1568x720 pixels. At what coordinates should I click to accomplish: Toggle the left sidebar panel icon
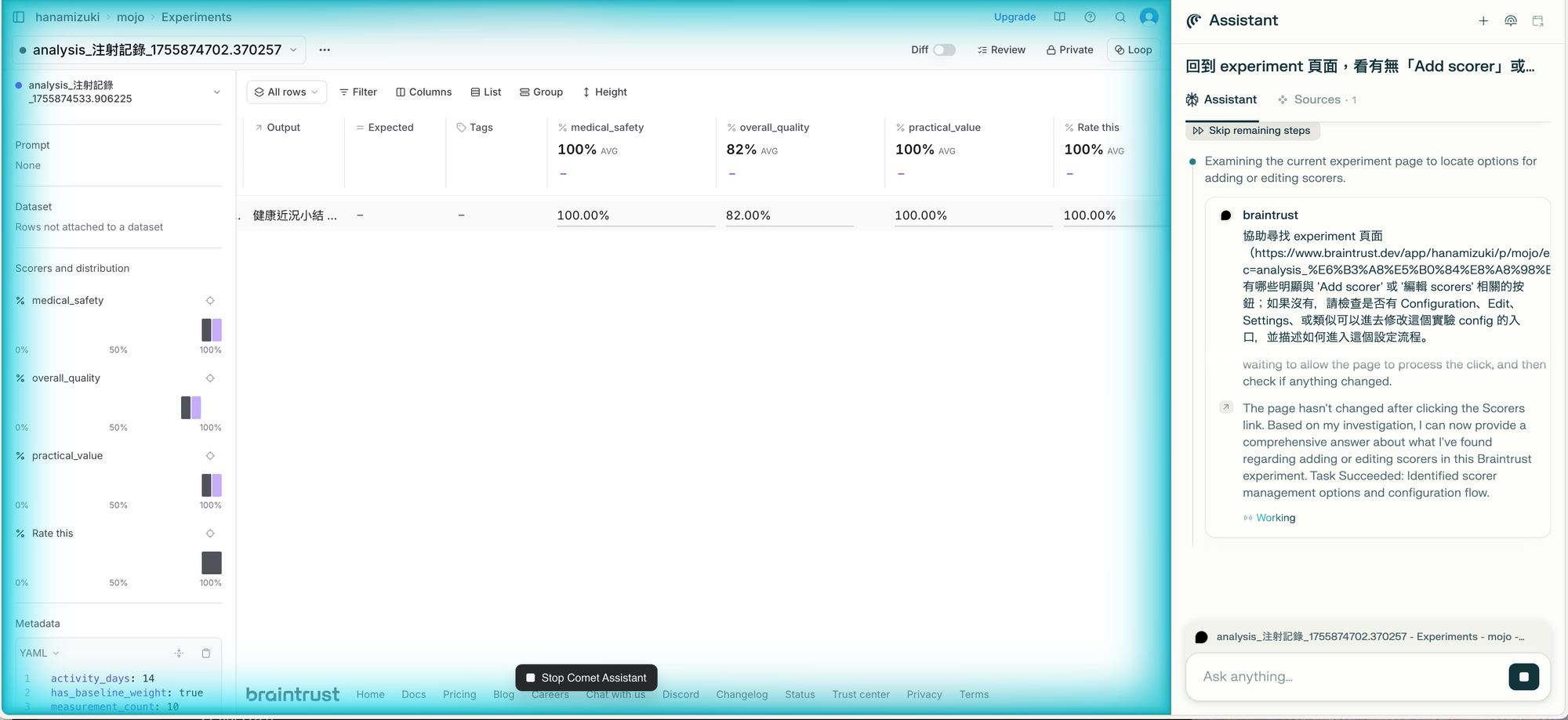(x=19, y=17)
